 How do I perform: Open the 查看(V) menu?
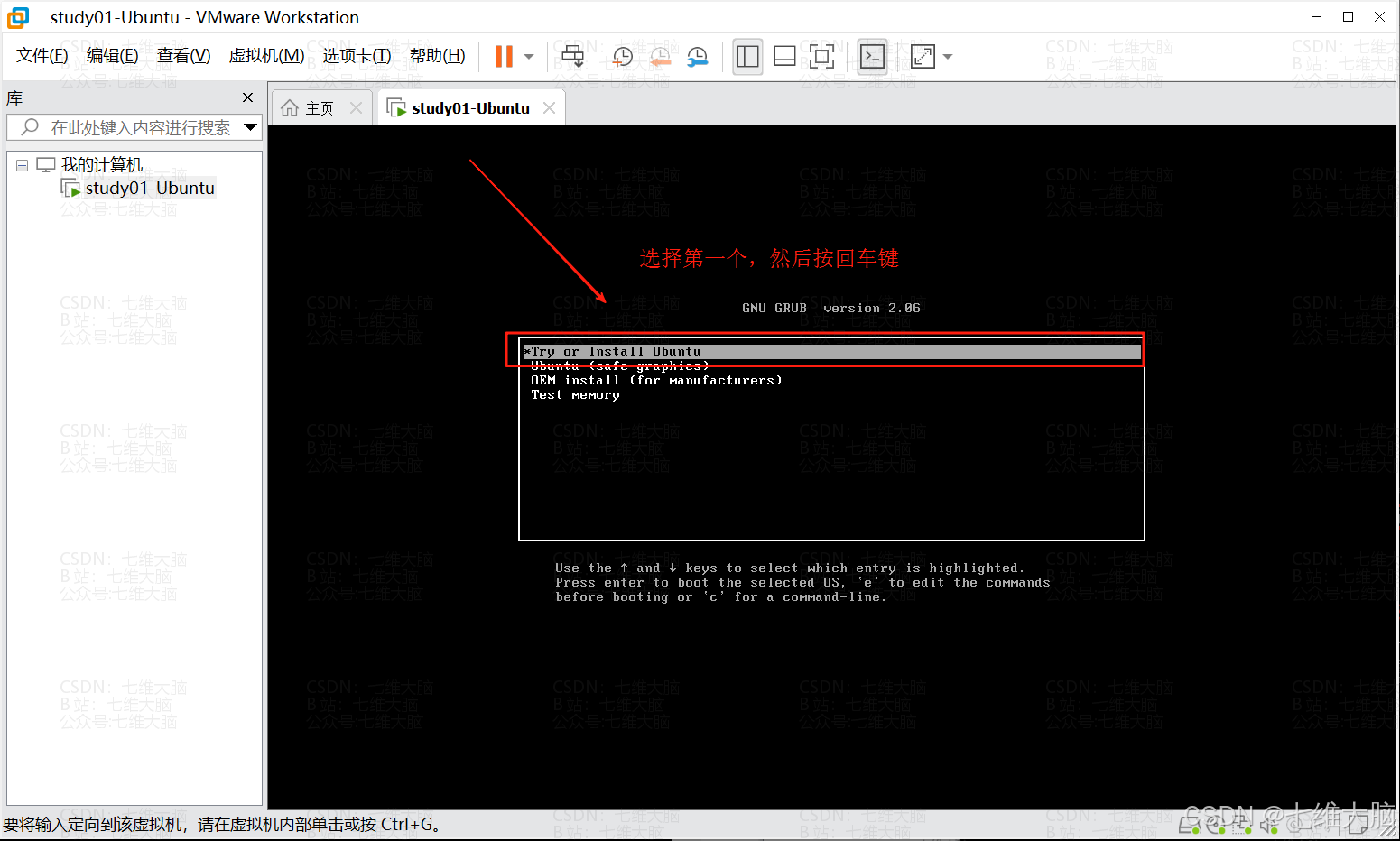184,56
